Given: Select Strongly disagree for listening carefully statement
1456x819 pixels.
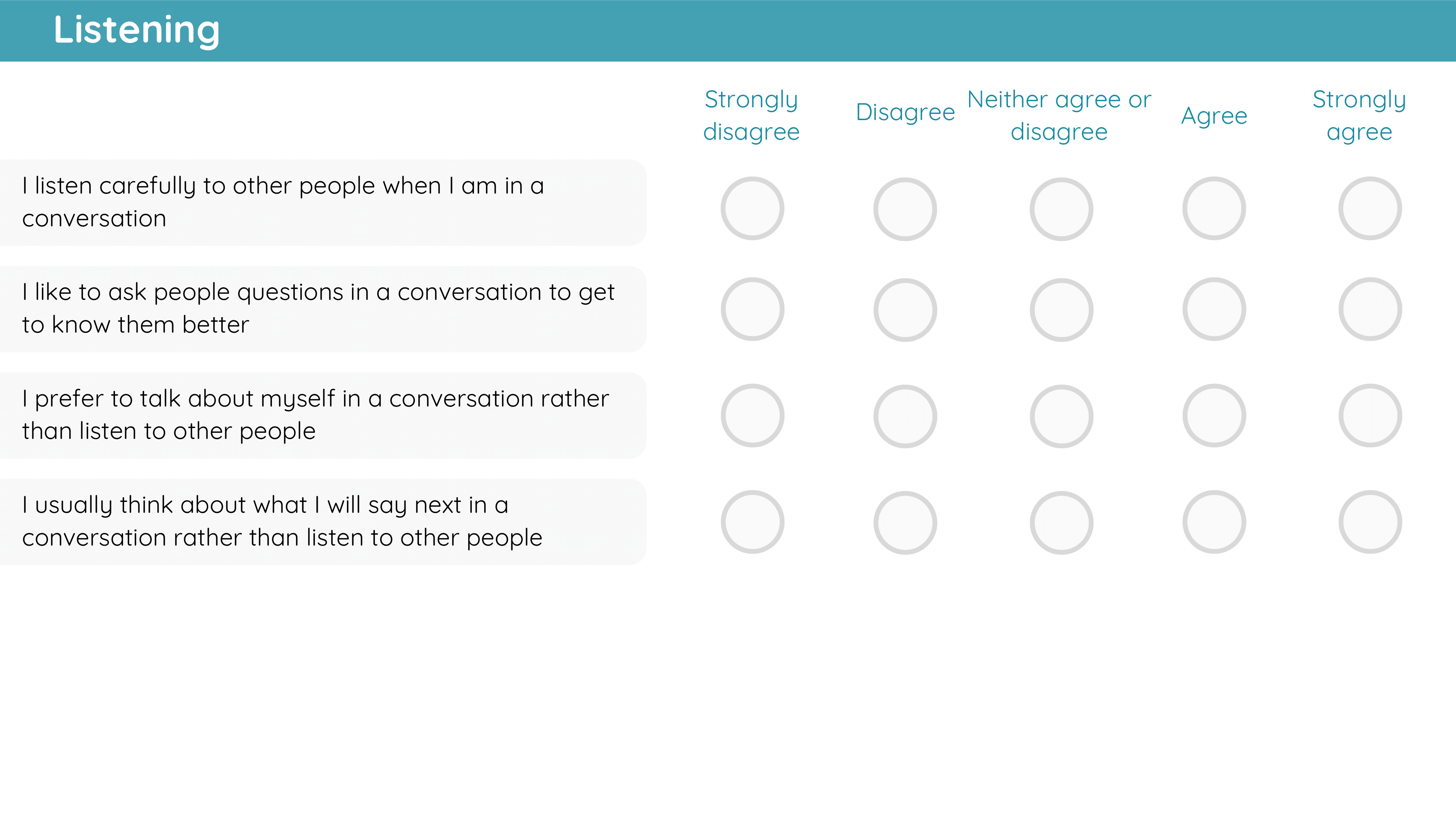Looking at the screenshot, I should [x=752, y=209].
